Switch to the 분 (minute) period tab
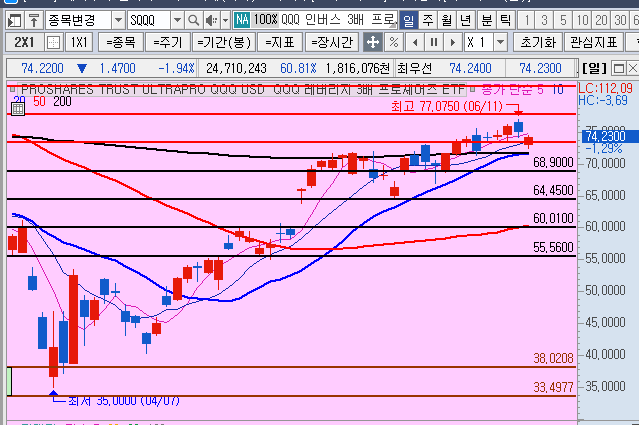This screenshot has width=639, height=425. click(485, 20)
